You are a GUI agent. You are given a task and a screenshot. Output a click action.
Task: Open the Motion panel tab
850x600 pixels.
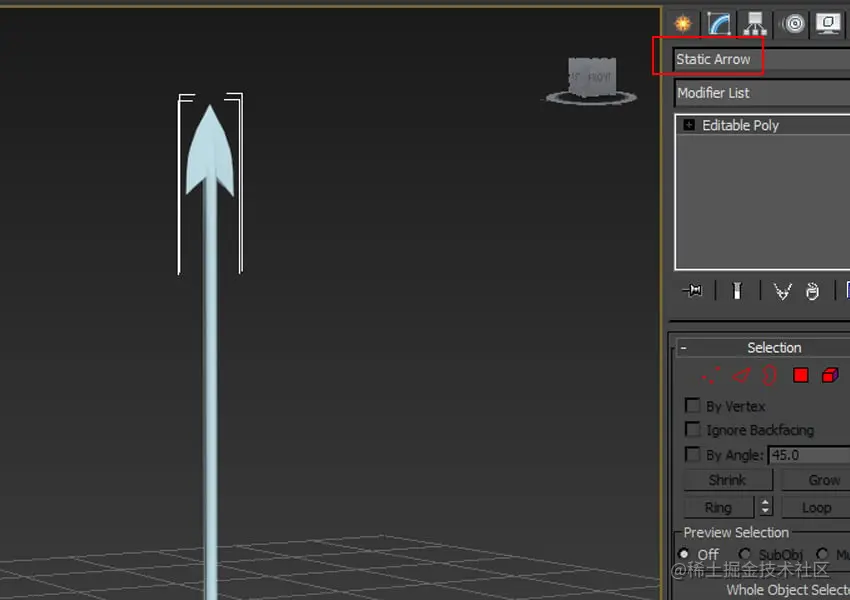click(794, 23)
